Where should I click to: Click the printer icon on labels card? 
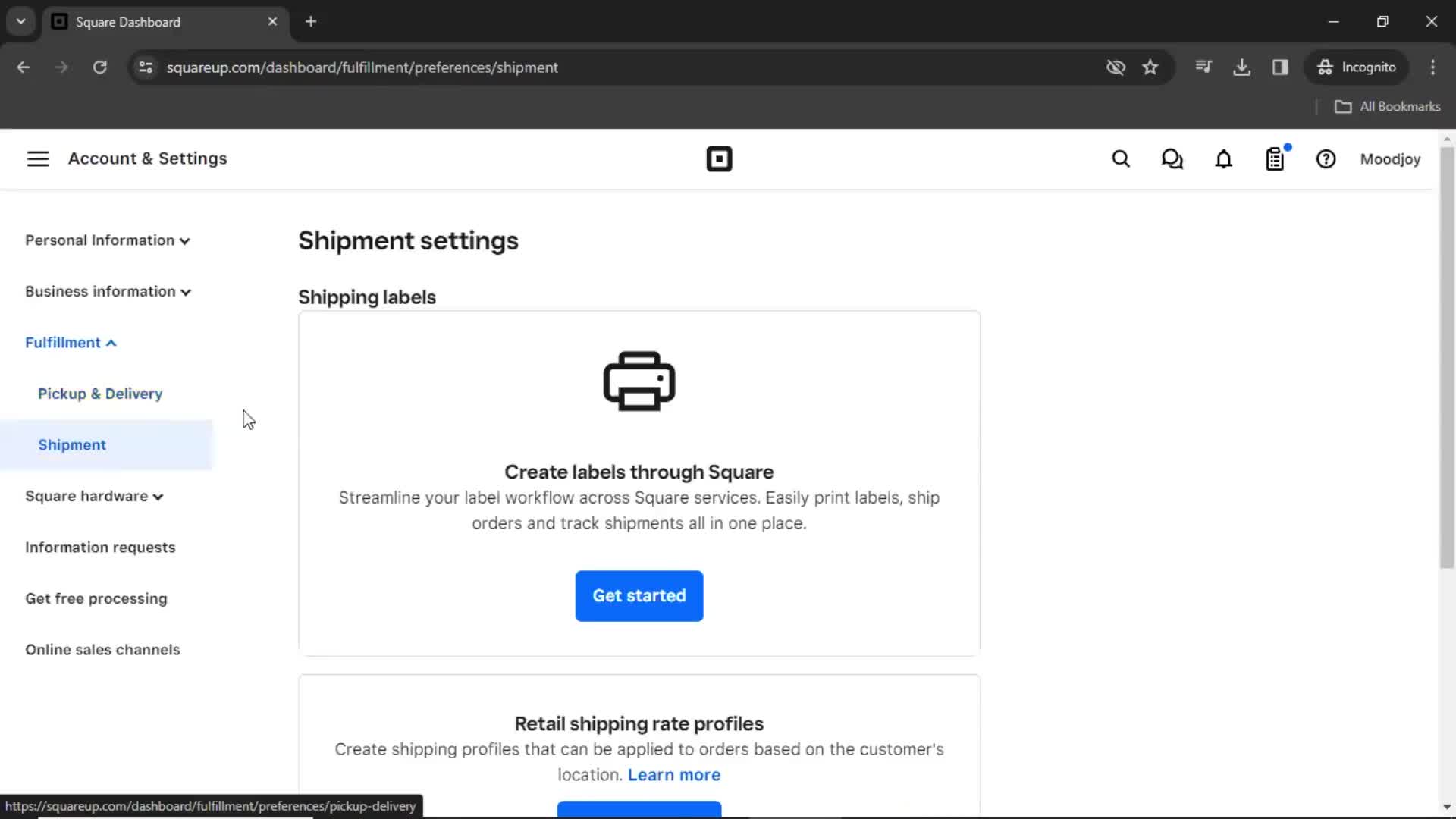[639, 381]
